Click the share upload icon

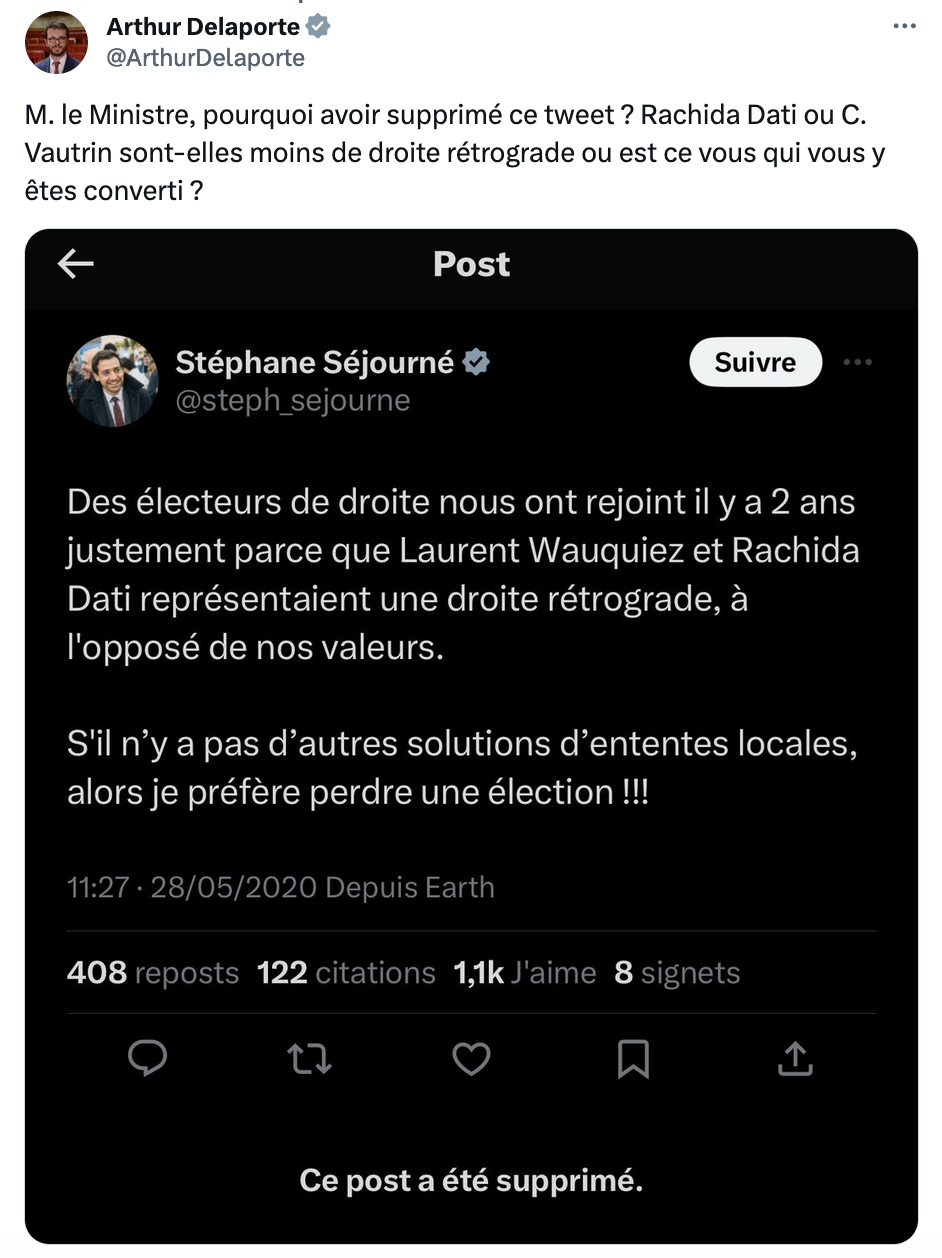[794, 1059]
